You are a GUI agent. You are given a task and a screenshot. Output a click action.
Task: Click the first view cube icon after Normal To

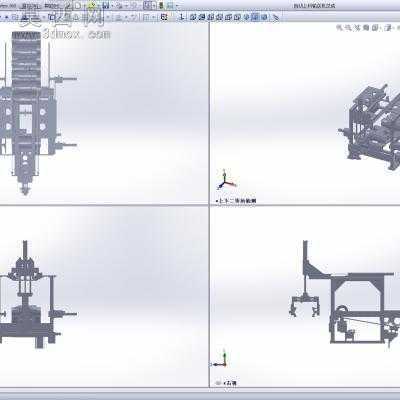click(193, 17)
